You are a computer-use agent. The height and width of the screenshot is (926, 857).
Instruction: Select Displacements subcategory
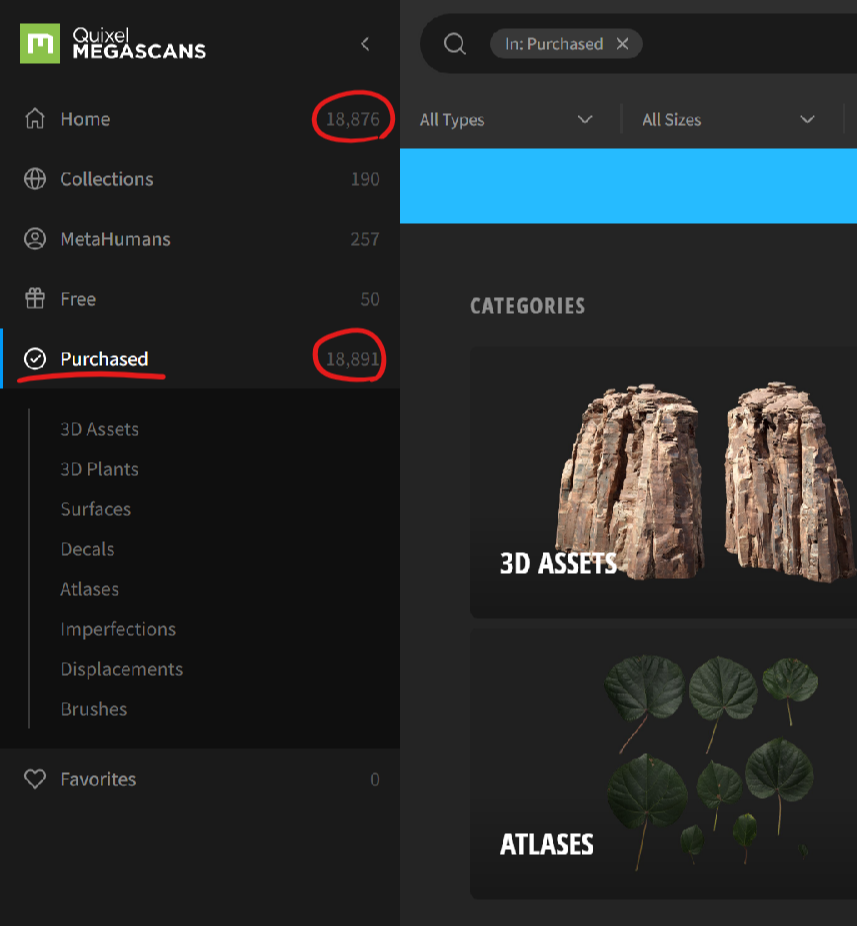coord(121,669)
